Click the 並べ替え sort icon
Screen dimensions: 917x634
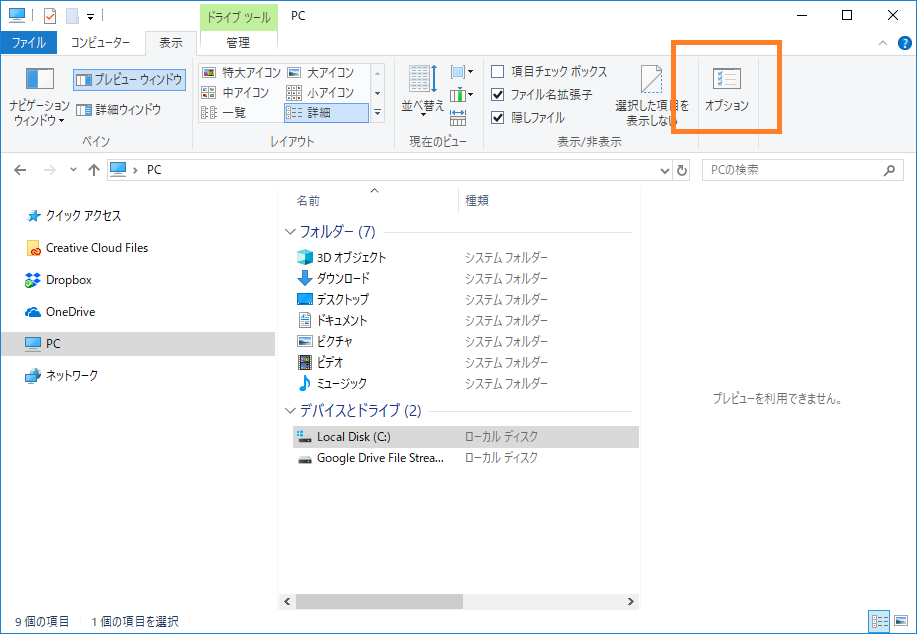coord(421,80)
